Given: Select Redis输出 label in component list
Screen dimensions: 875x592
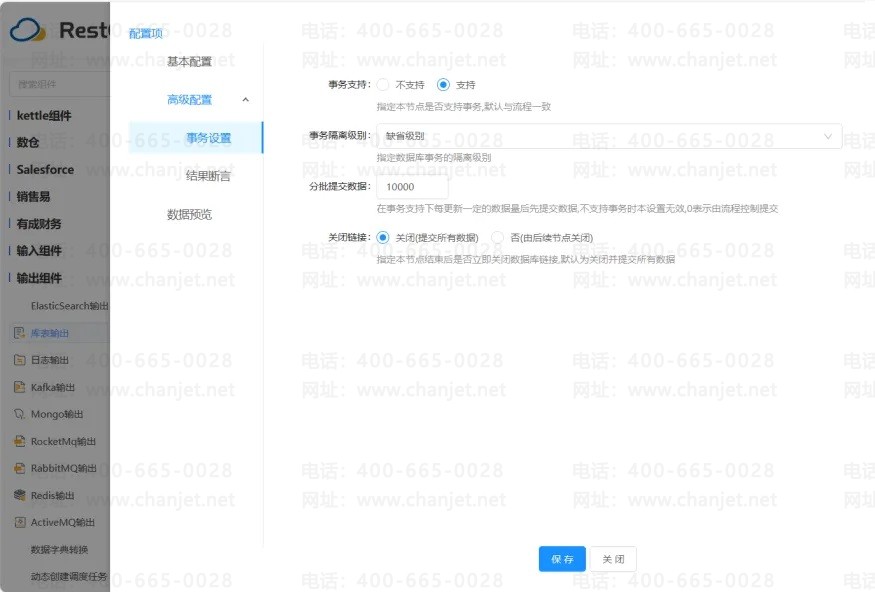Looking at the screenshot, I should click(52, 495).
